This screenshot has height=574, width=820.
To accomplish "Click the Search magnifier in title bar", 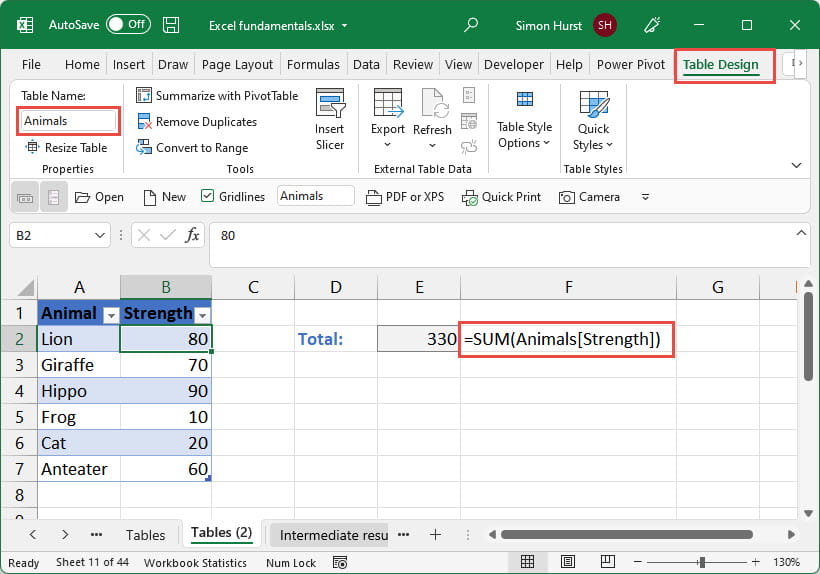I will click(472, 25).
